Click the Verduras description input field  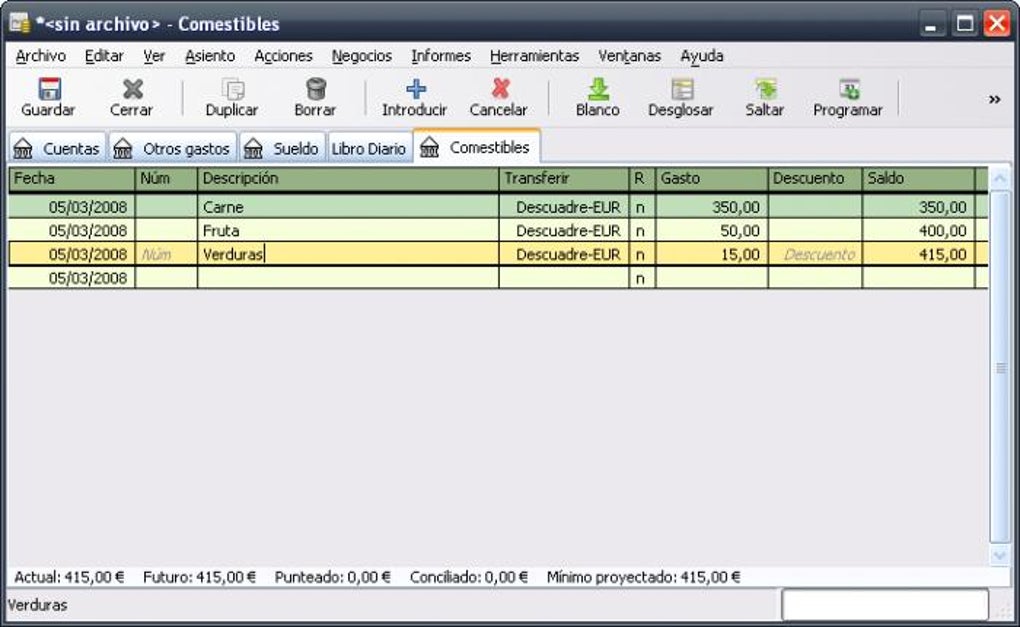348,254
